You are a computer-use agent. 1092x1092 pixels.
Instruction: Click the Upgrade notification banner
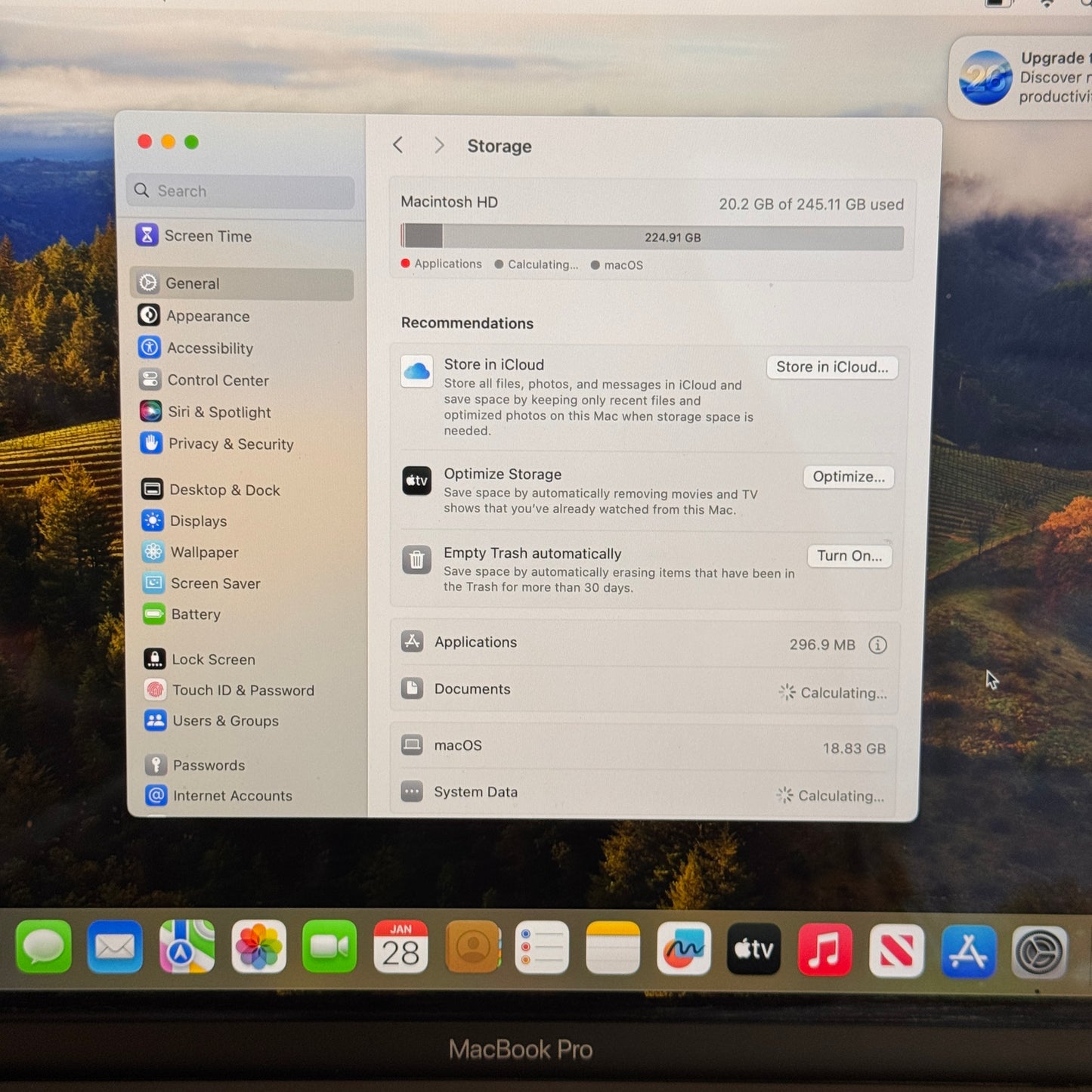click(x=1020, y=78)
